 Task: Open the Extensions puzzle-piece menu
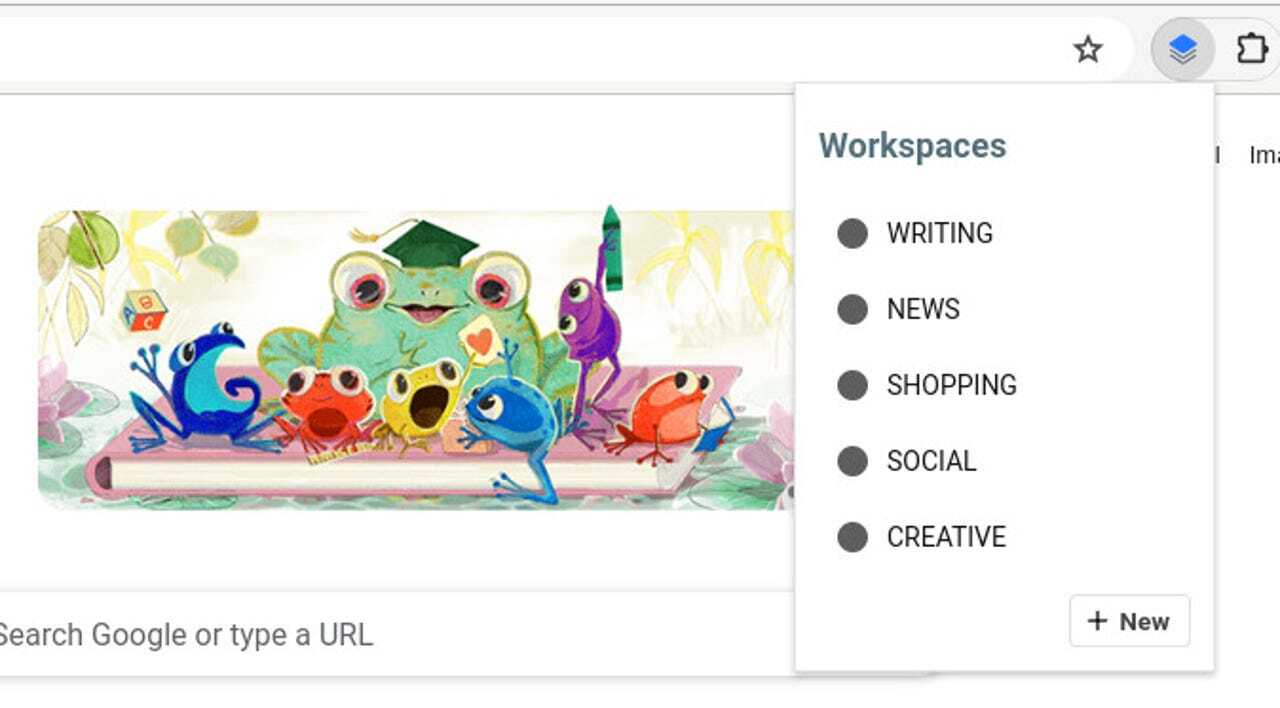[1252, 49]
